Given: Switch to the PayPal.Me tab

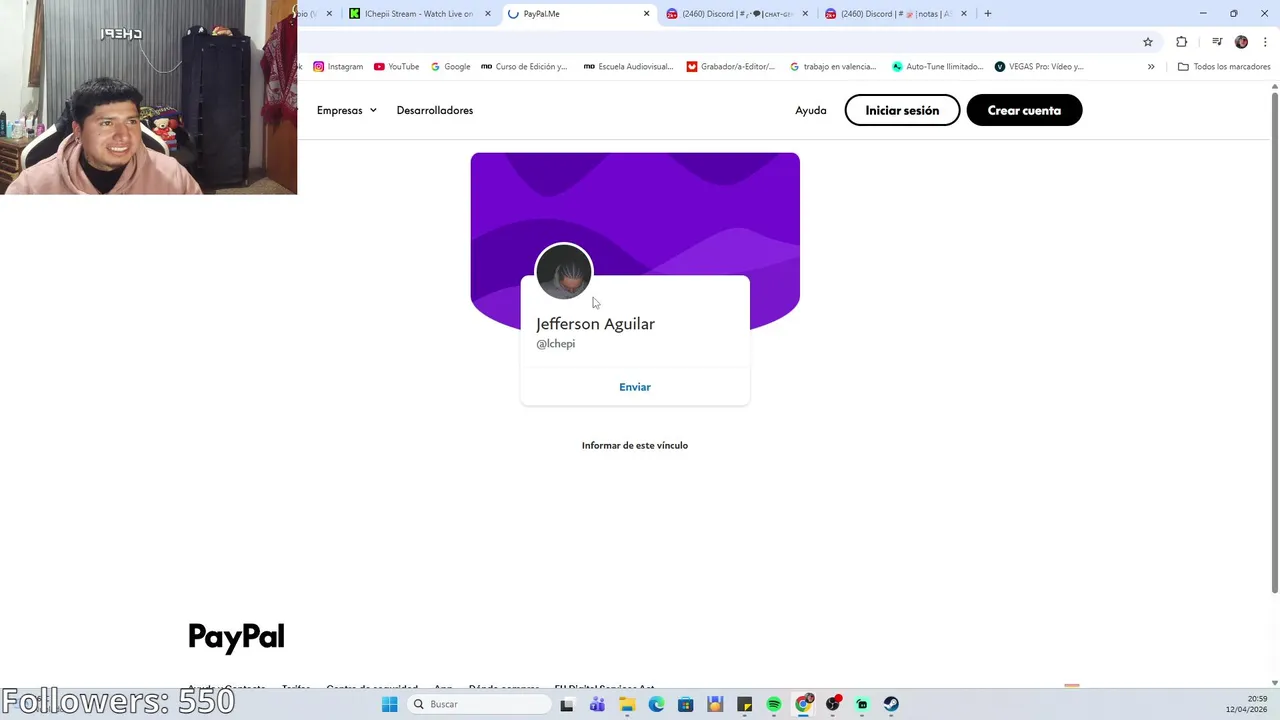Looking at the screenshot, I should [x=579, y=14].
